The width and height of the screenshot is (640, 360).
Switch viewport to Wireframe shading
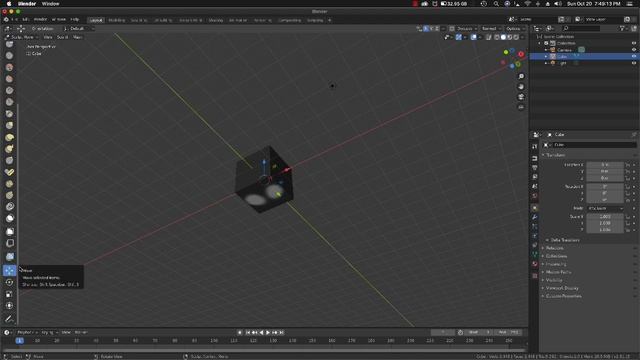pos(497,37)
